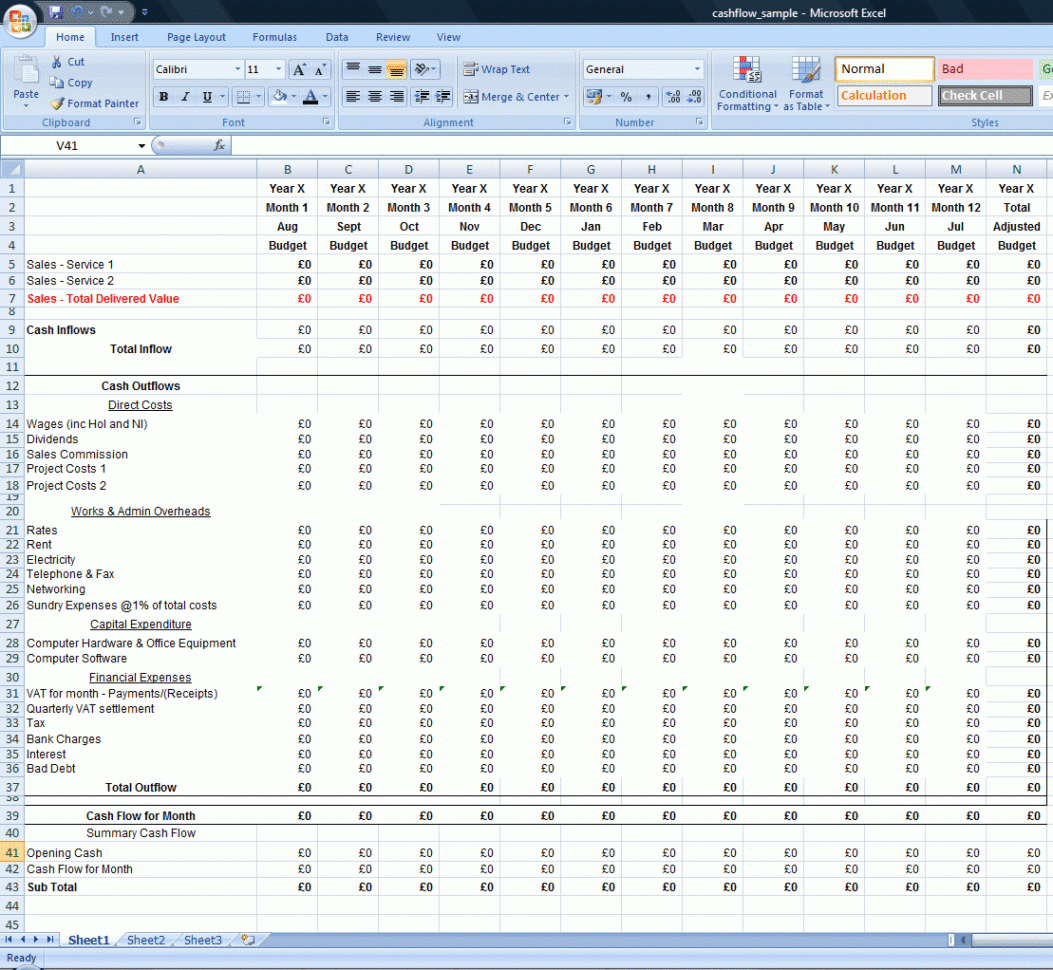Apply bold formatting from the Font group
This screenshot has width=1053, height=970.
163,96
